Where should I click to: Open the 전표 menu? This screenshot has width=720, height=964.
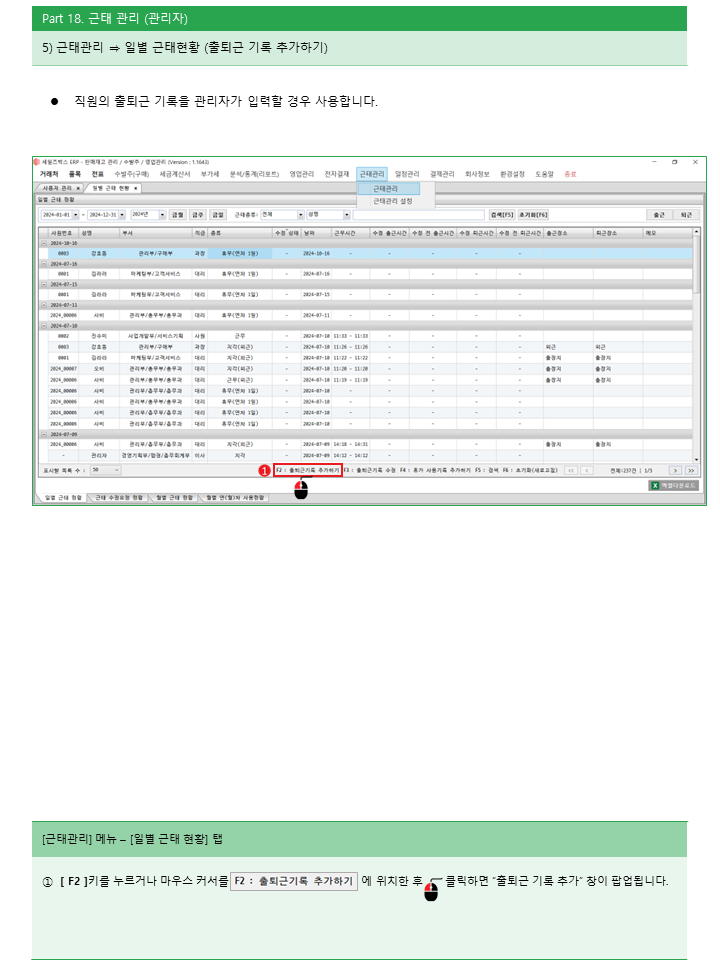pos(97,174)
